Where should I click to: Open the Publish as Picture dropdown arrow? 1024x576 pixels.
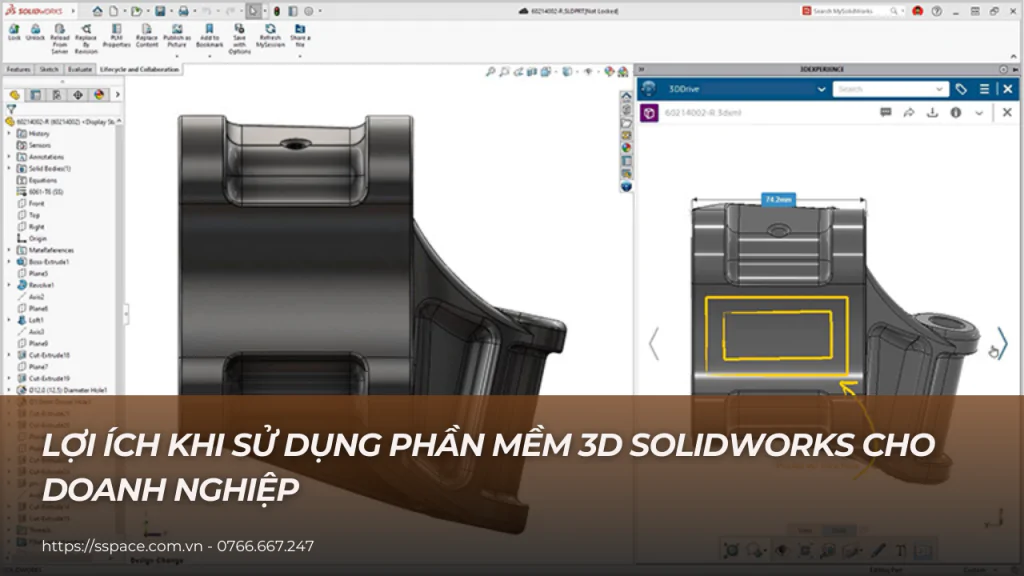coord(177,56)
